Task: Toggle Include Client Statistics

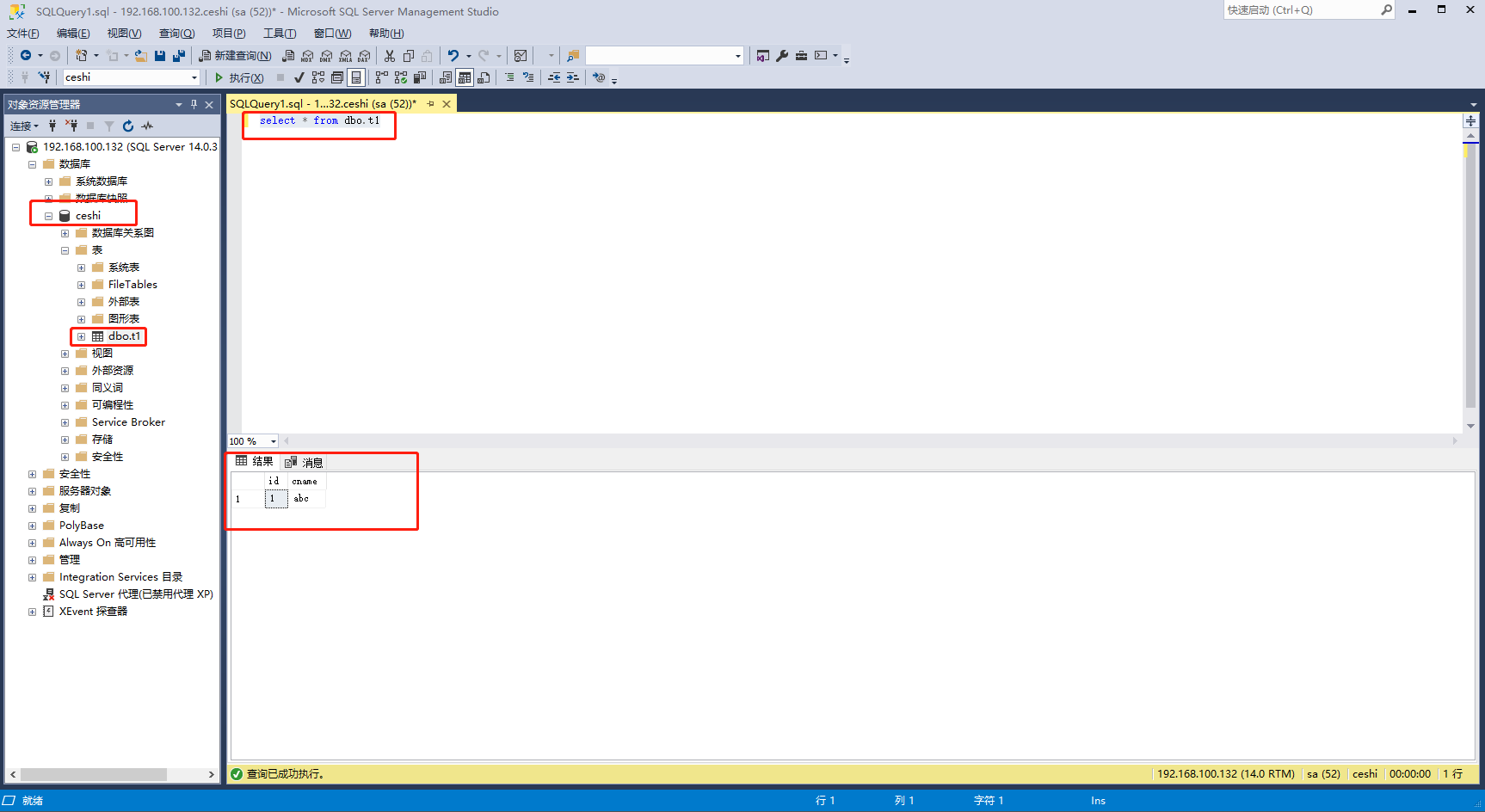Action: point(420,77)
